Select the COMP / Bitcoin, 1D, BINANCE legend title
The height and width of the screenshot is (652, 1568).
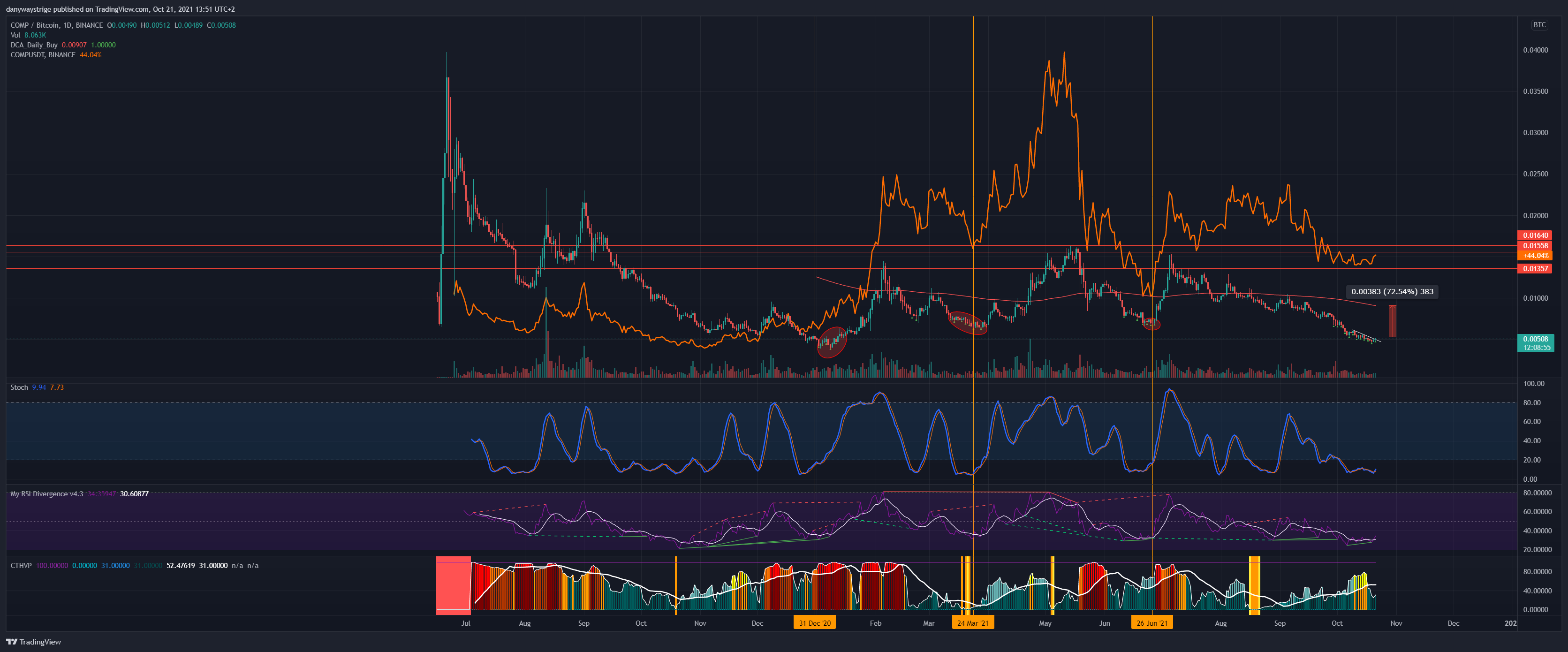(57, 25)
